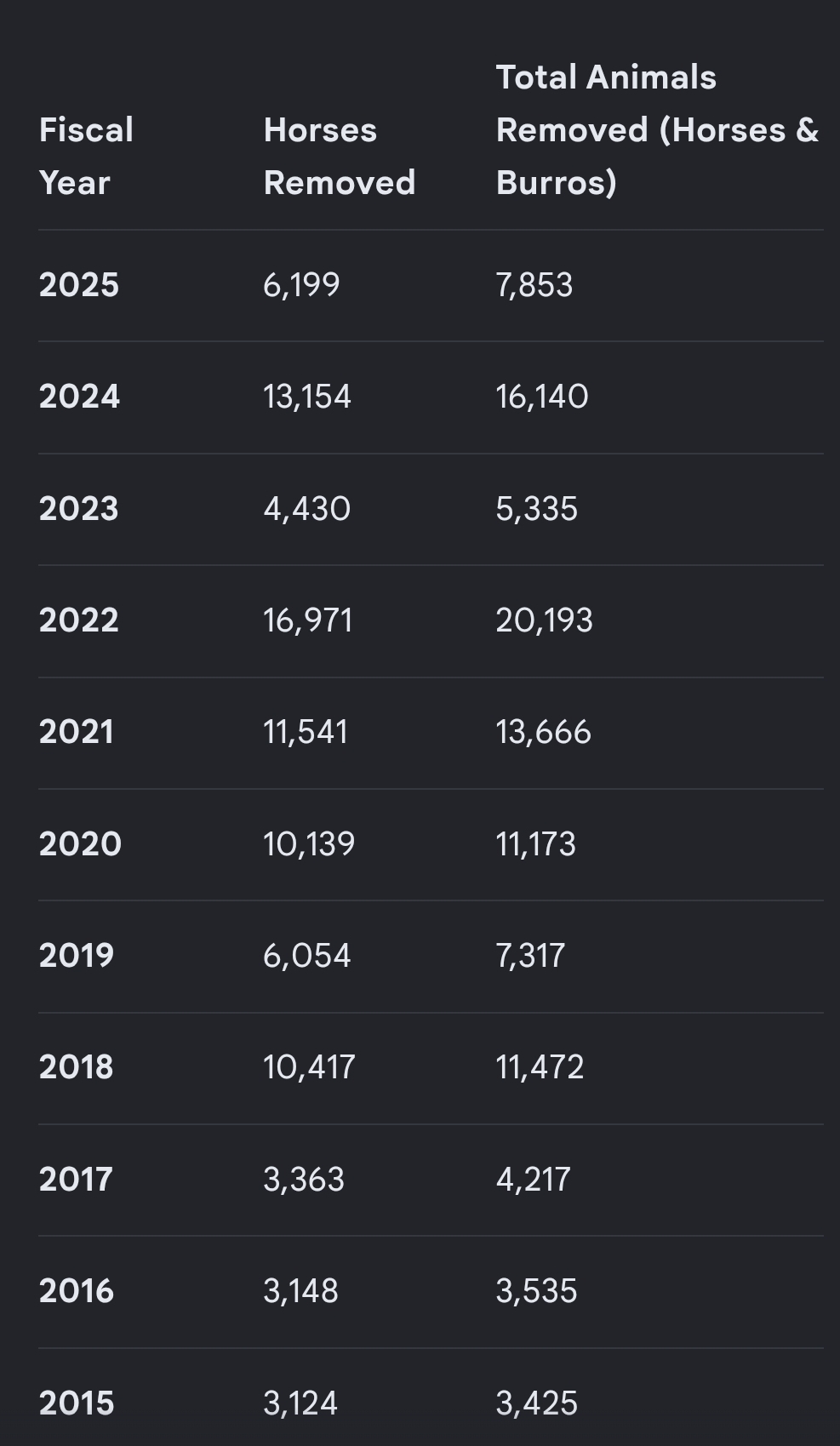840x1446 pixels.
Task: Select total animals value 11,472
Action: click(540, 1067)
